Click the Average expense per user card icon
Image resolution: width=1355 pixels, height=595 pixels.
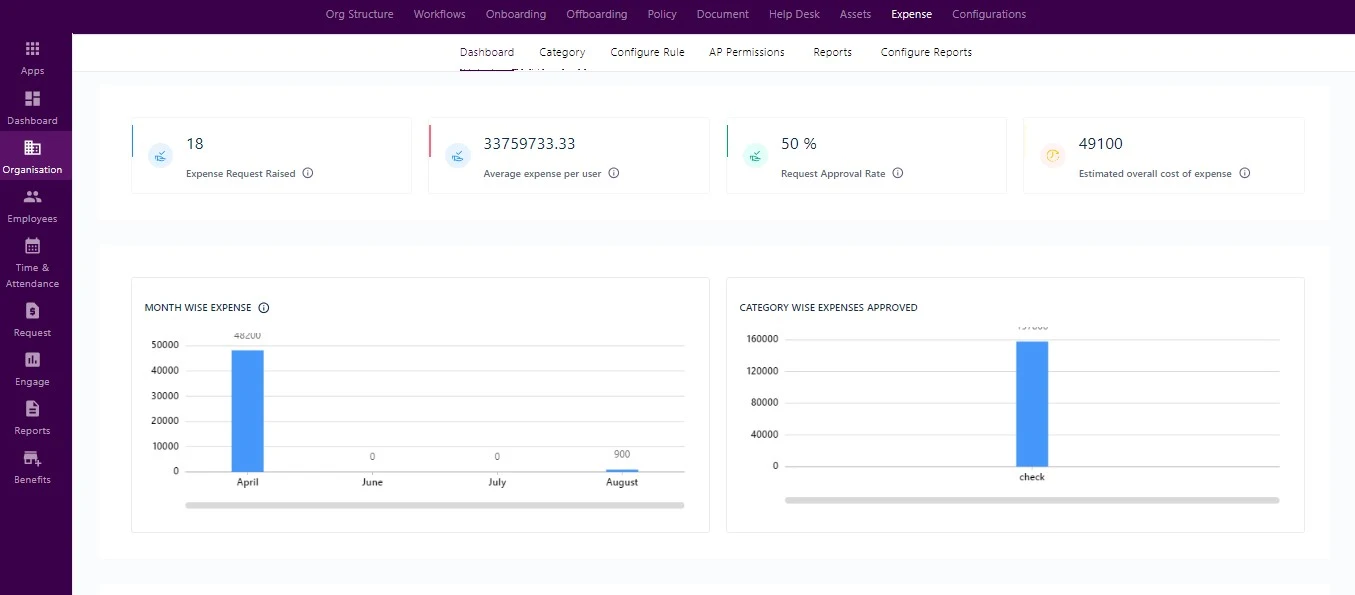pos(457,155)
